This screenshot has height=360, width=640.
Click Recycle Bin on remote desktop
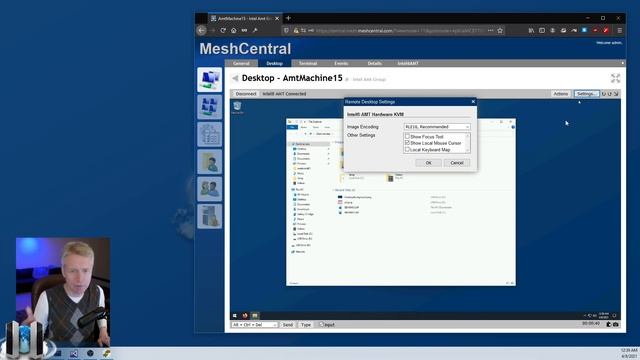click(237, 107)
